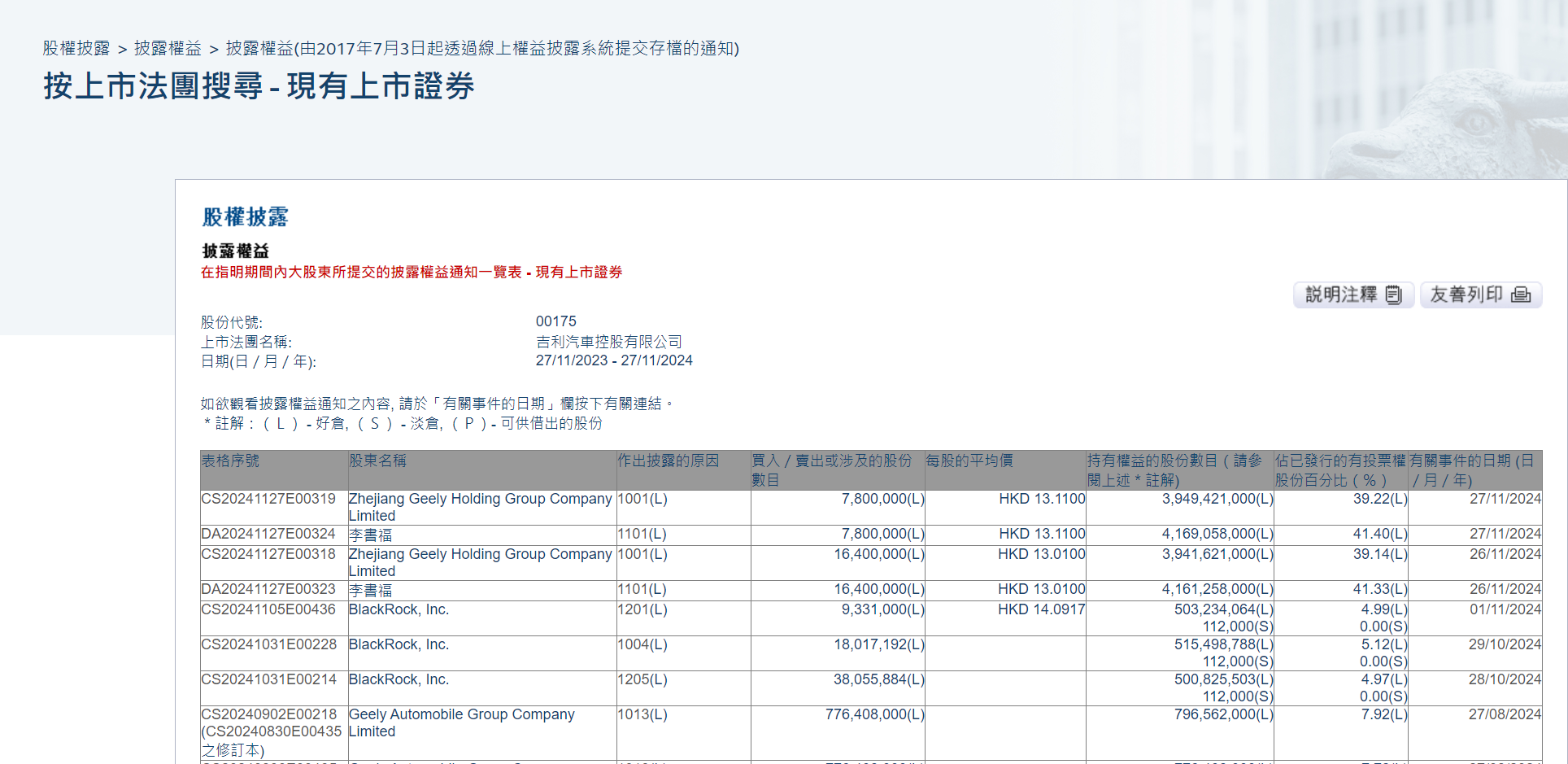Open event date 01/11/2024 for BlackRock

(1505, 609)
